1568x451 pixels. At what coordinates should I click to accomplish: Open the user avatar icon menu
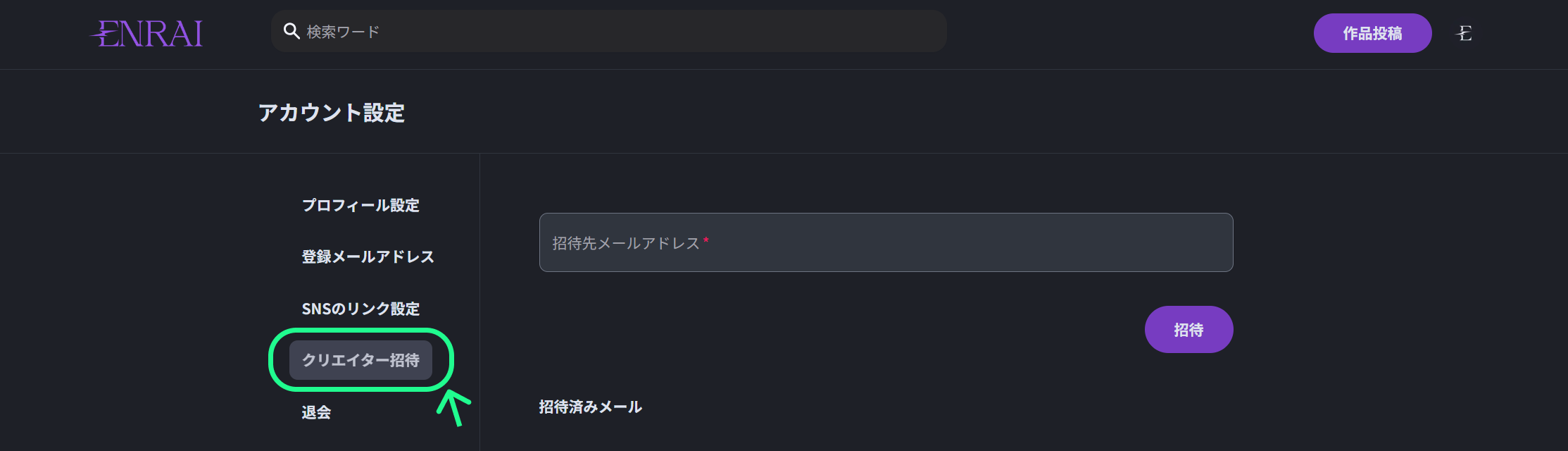pos(1464,33)
